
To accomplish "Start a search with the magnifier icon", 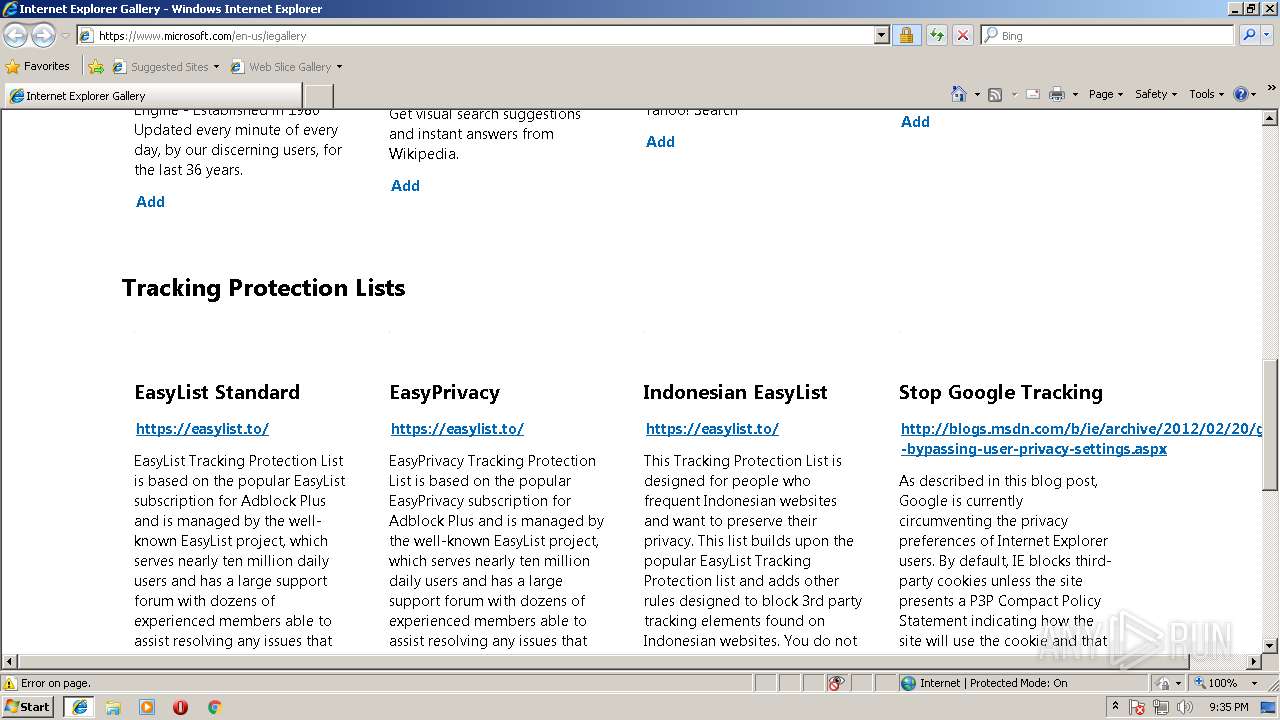I will pyautogui.click(x=1249, y=35).
